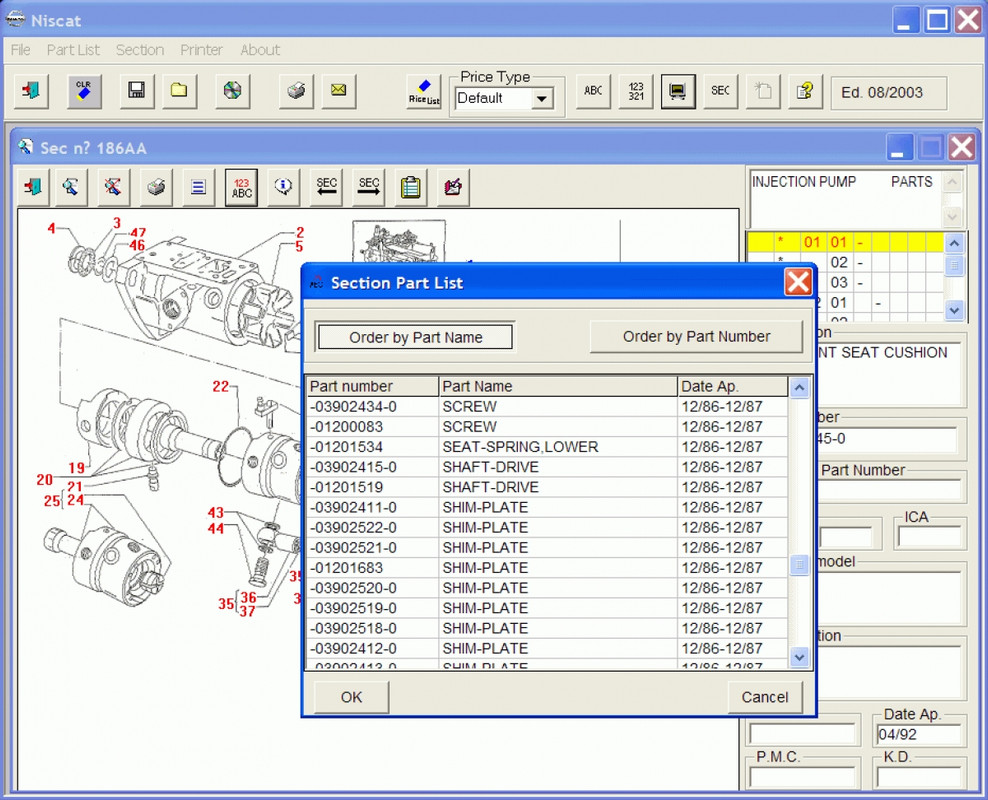Click part list scrollbar down arrow
The image size is (988, 800).
click(799, 657)
